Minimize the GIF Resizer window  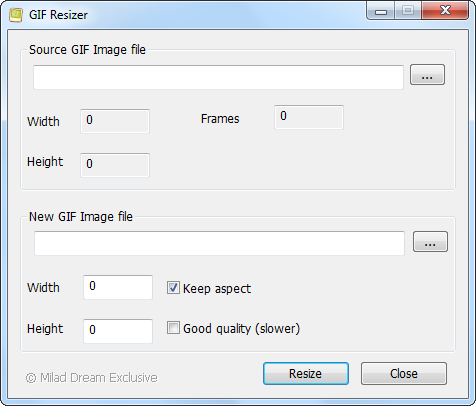pyautogui.click(x=381, y=11)
